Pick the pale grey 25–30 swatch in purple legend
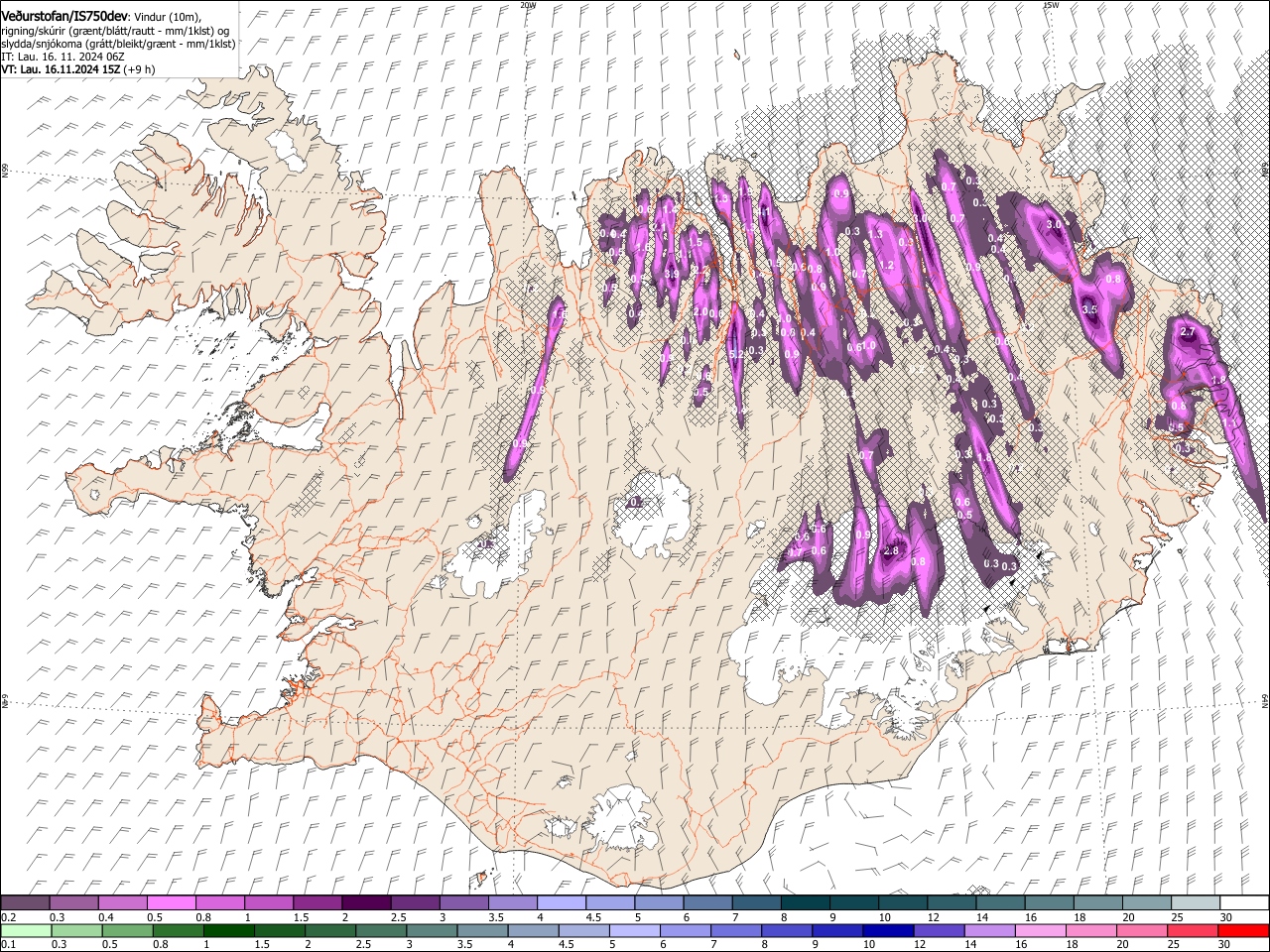The height and width of the screenshot is (952, 1270). (x=1196, y=902)
